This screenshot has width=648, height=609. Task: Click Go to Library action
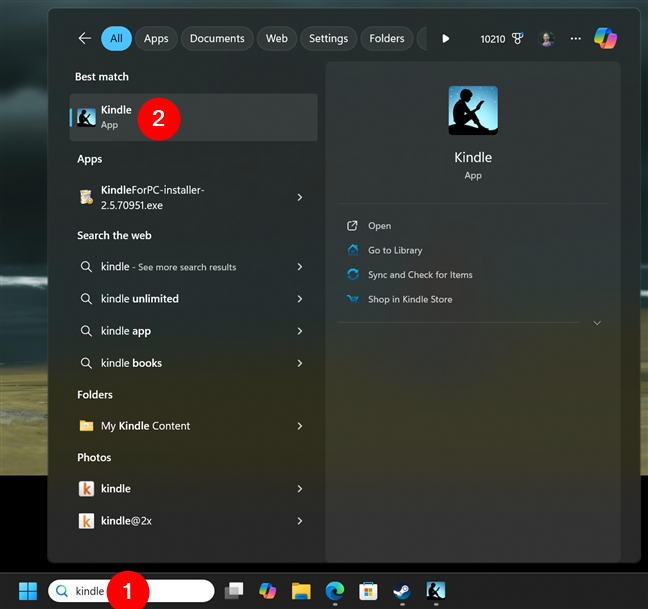(395, 250)
